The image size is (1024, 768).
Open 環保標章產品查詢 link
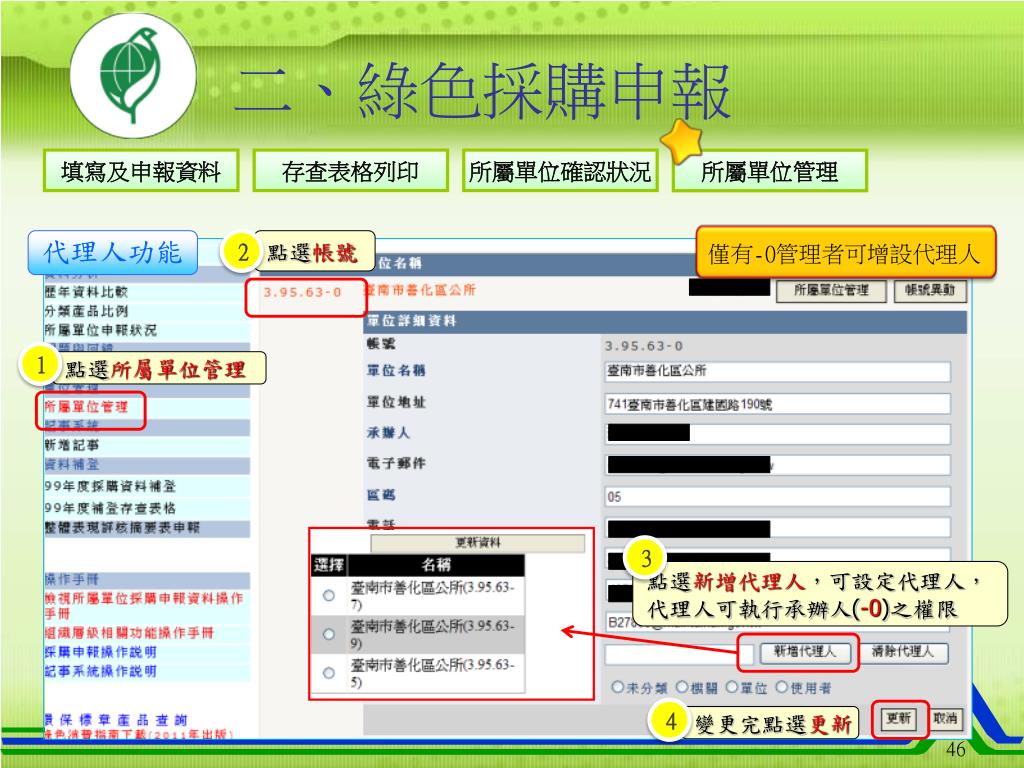[x=116, y=720]
